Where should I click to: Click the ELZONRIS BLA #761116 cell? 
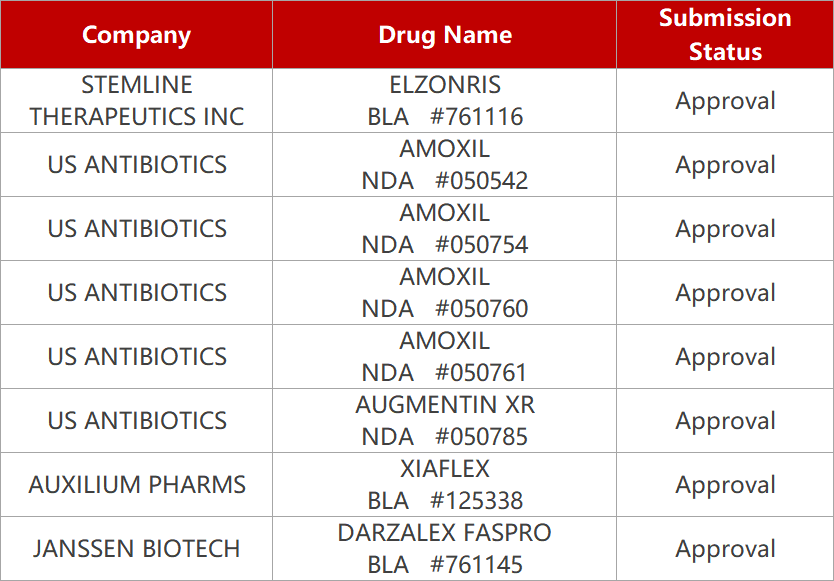click(x=444, y=101)
